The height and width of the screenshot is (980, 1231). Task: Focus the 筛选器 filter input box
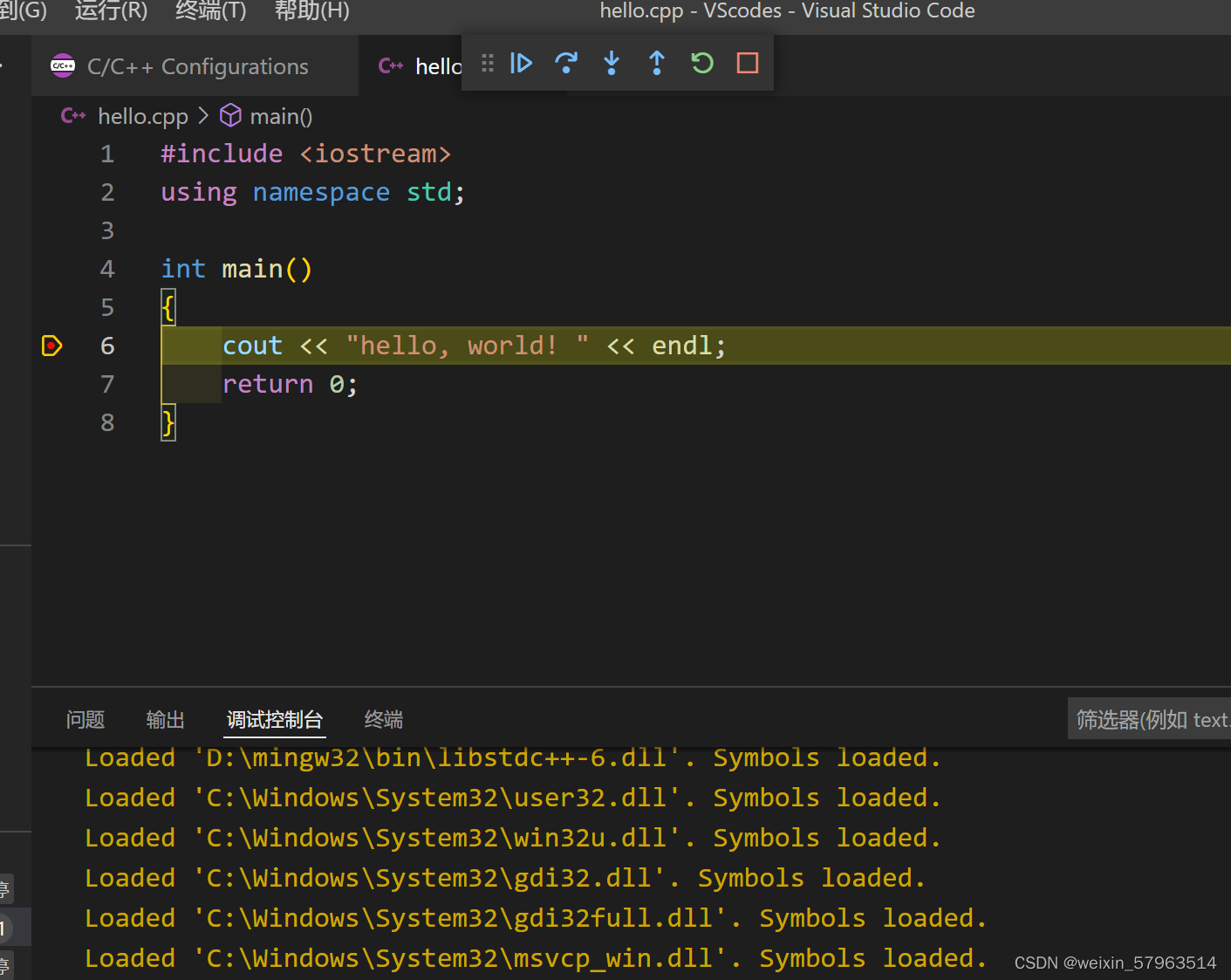(x=1149, y=719)
